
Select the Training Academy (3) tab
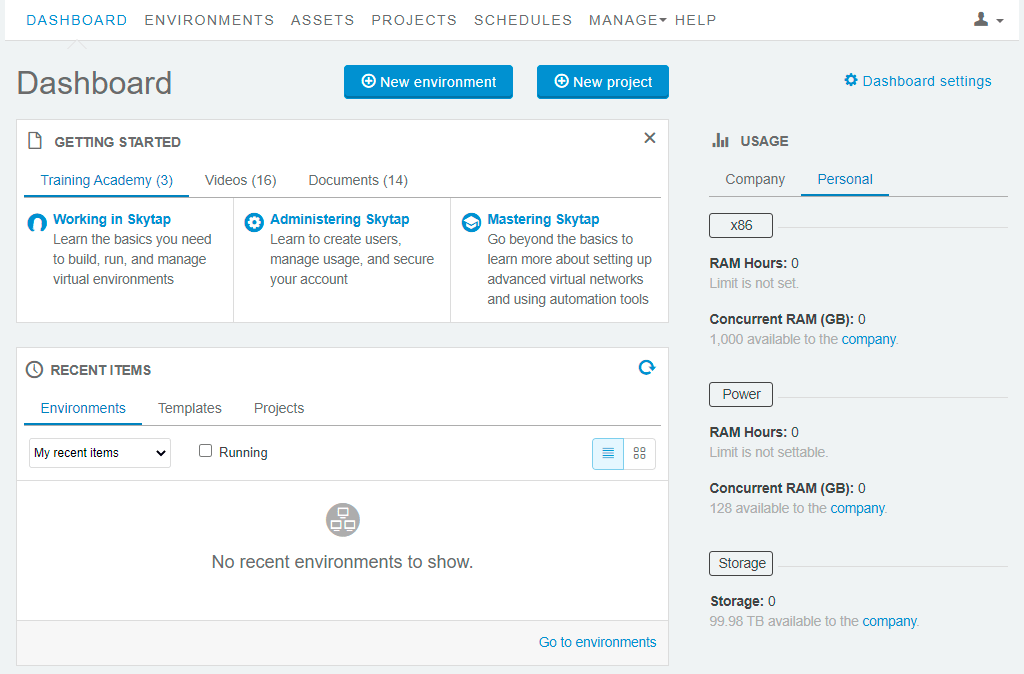click(106, 180)
